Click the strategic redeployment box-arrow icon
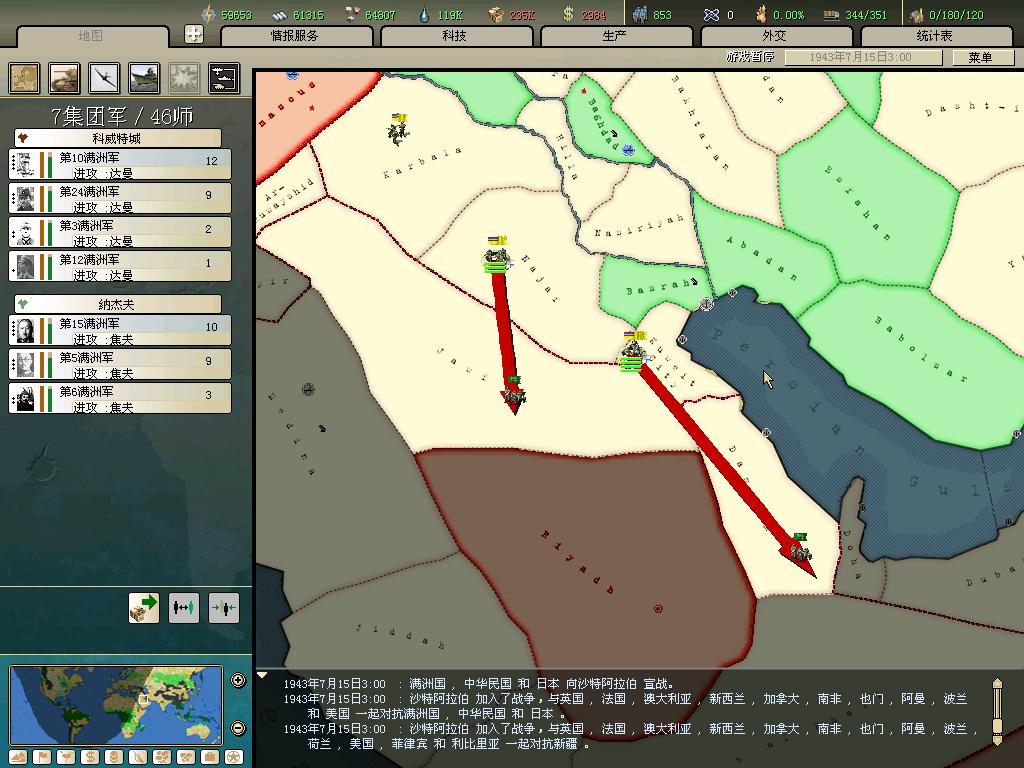This screenshot has width=1024, height=768. coord(144,607)
